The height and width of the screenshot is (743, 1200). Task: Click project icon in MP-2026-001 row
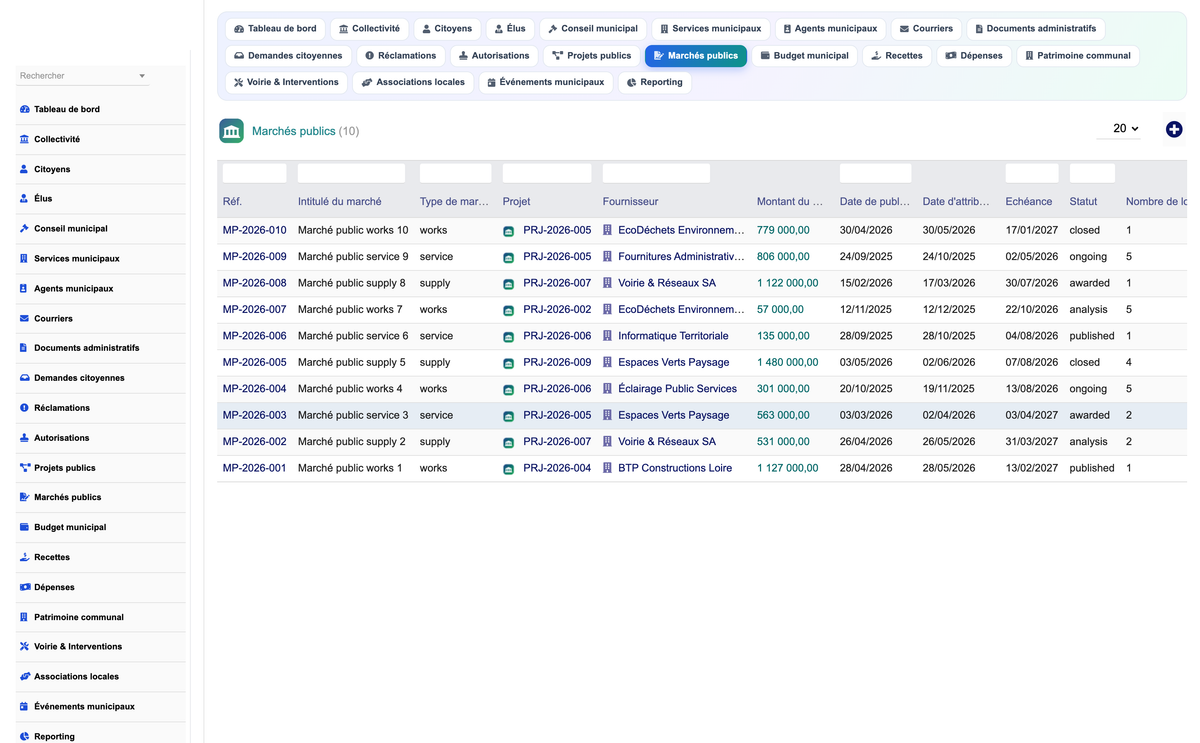(509, 469)
